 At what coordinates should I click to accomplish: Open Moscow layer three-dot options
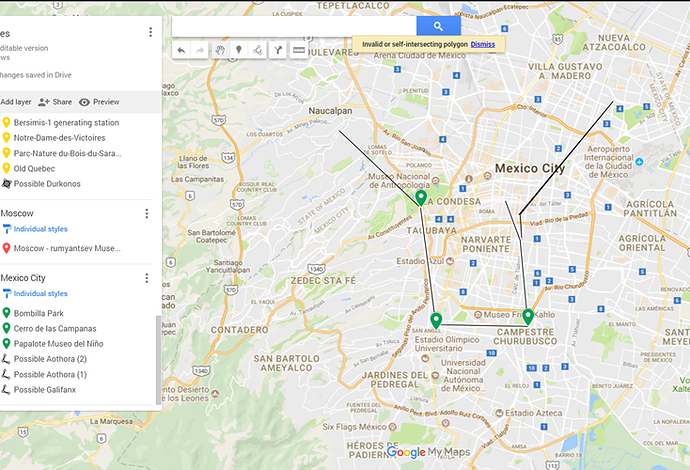tap(147, 214)
